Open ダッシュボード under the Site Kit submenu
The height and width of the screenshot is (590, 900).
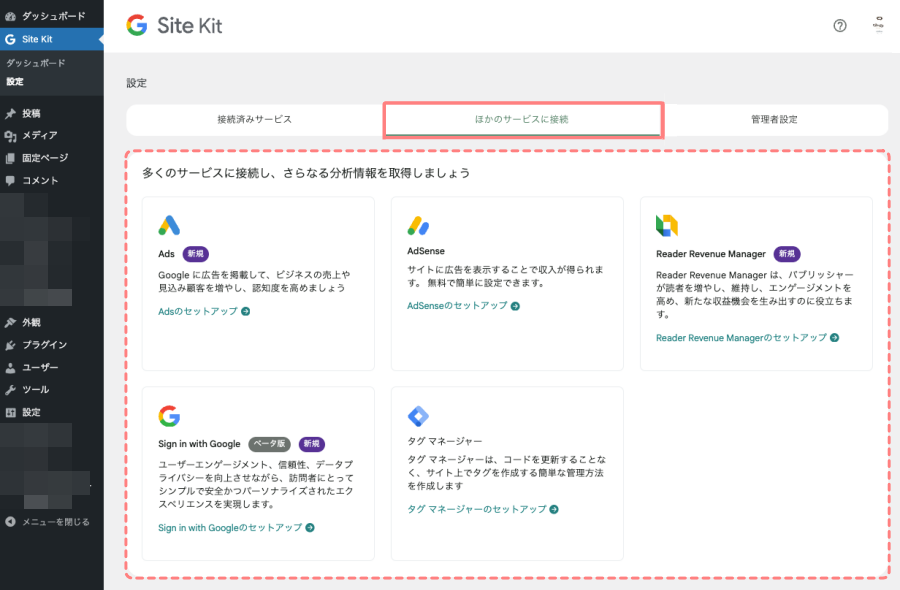point(36,63)
